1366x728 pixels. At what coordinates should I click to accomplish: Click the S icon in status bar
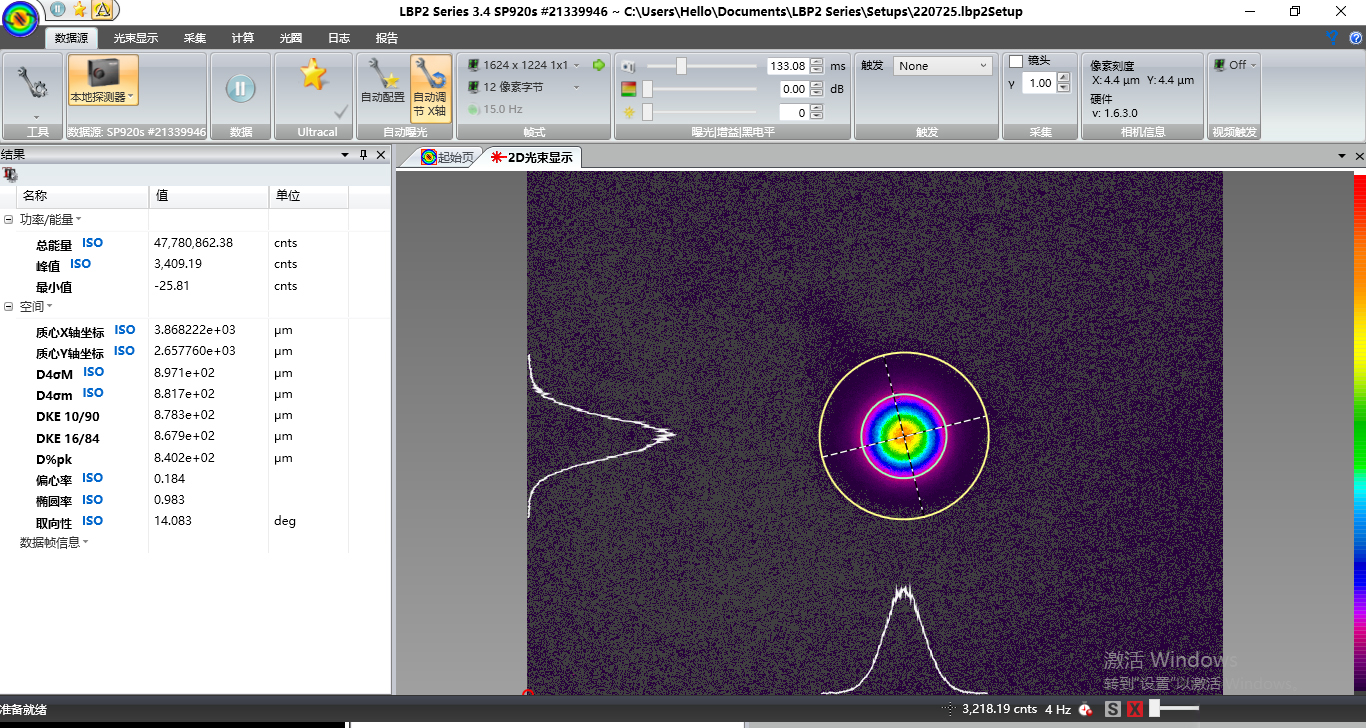pos(1113,709)
